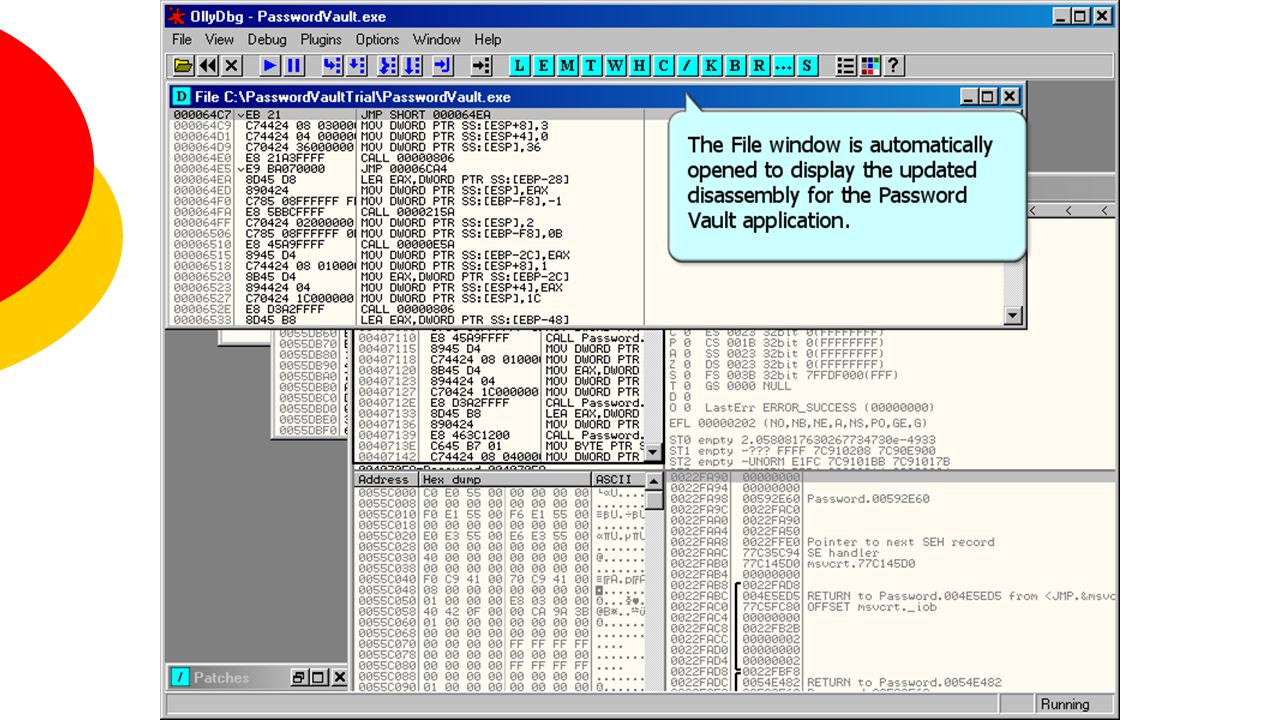
Task: Click the ASCII column header
Action: [618, 480]
